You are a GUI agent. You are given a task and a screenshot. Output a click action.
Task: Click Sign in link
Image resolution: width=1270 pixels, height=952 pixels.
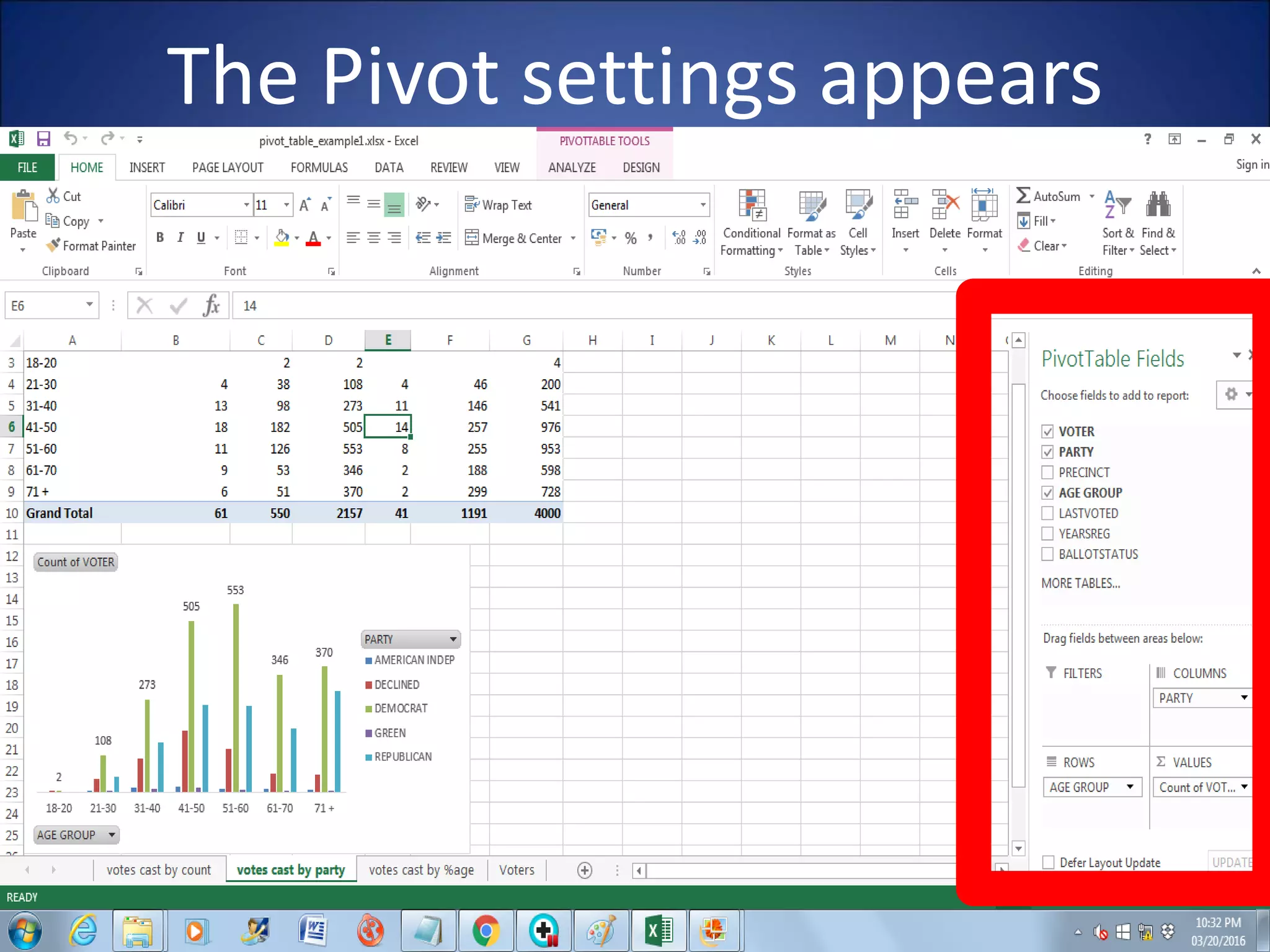[x=1252, y=164]
